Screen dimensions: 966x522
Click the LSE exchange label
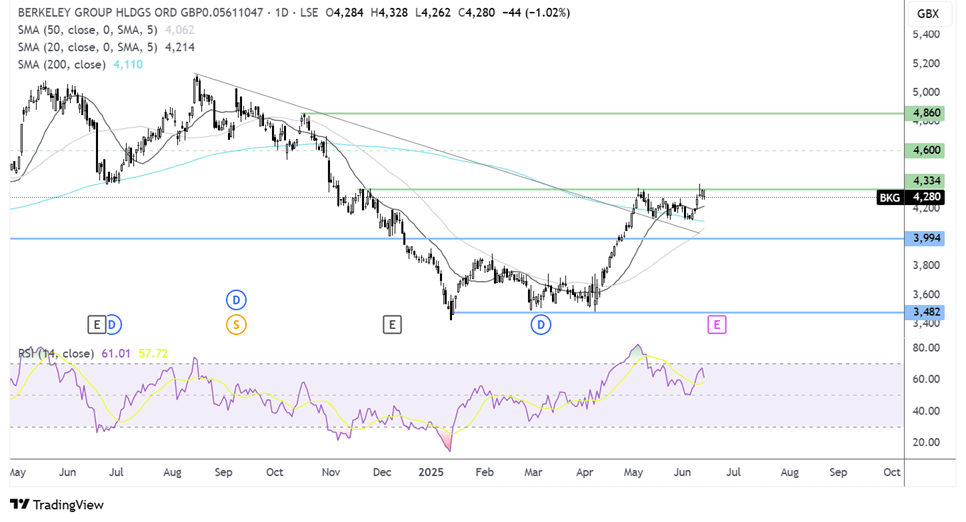pos(309,12)
